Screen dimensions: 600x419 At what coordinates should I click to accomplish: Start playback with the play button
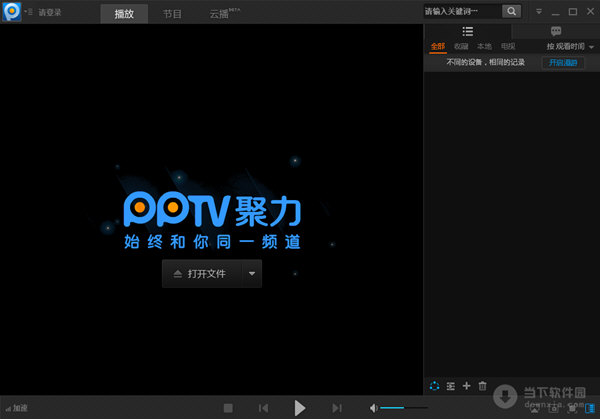coord(300,408)
